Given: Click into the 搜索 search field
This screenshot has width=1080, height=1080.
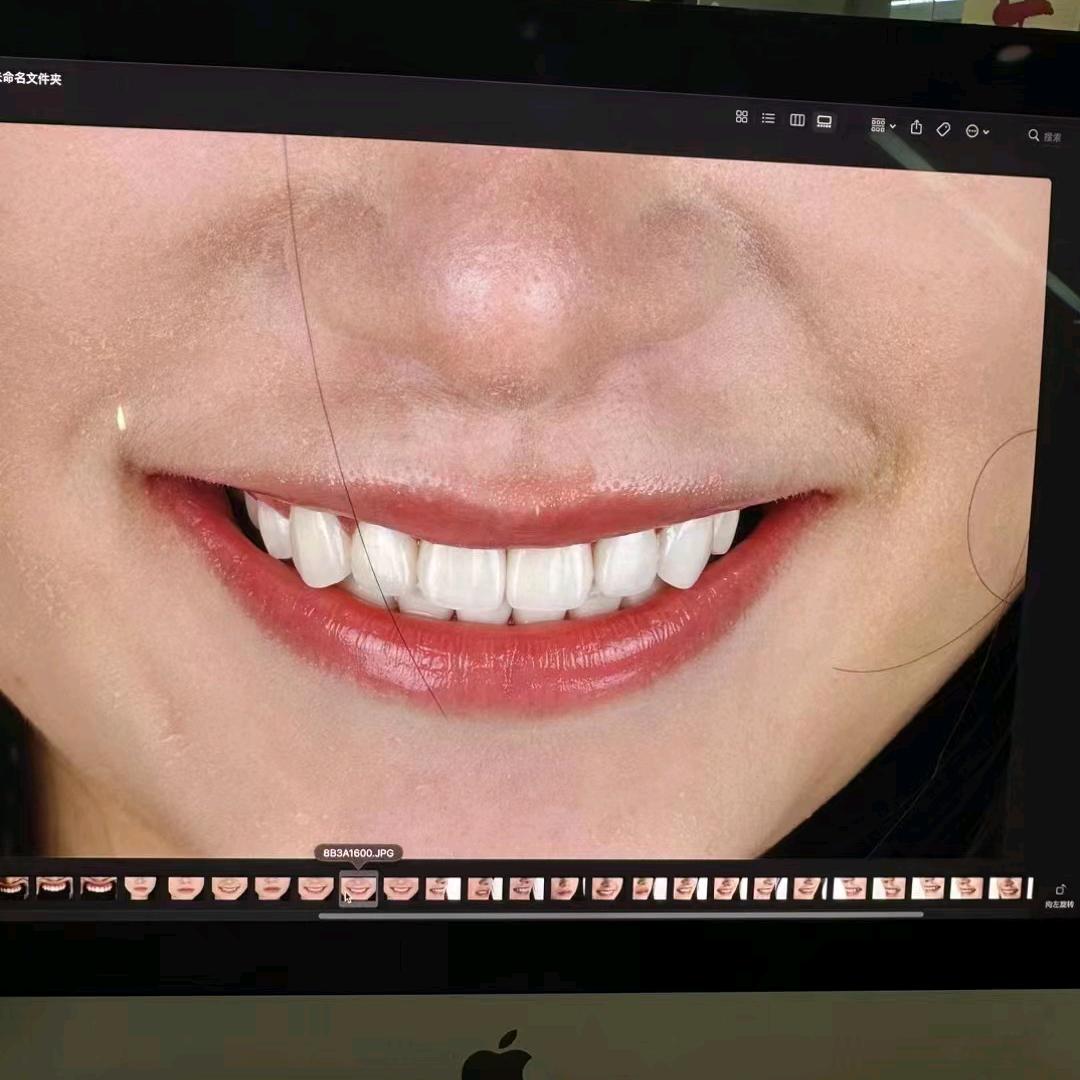Looking at the screenshot, I should [1054, 137].
